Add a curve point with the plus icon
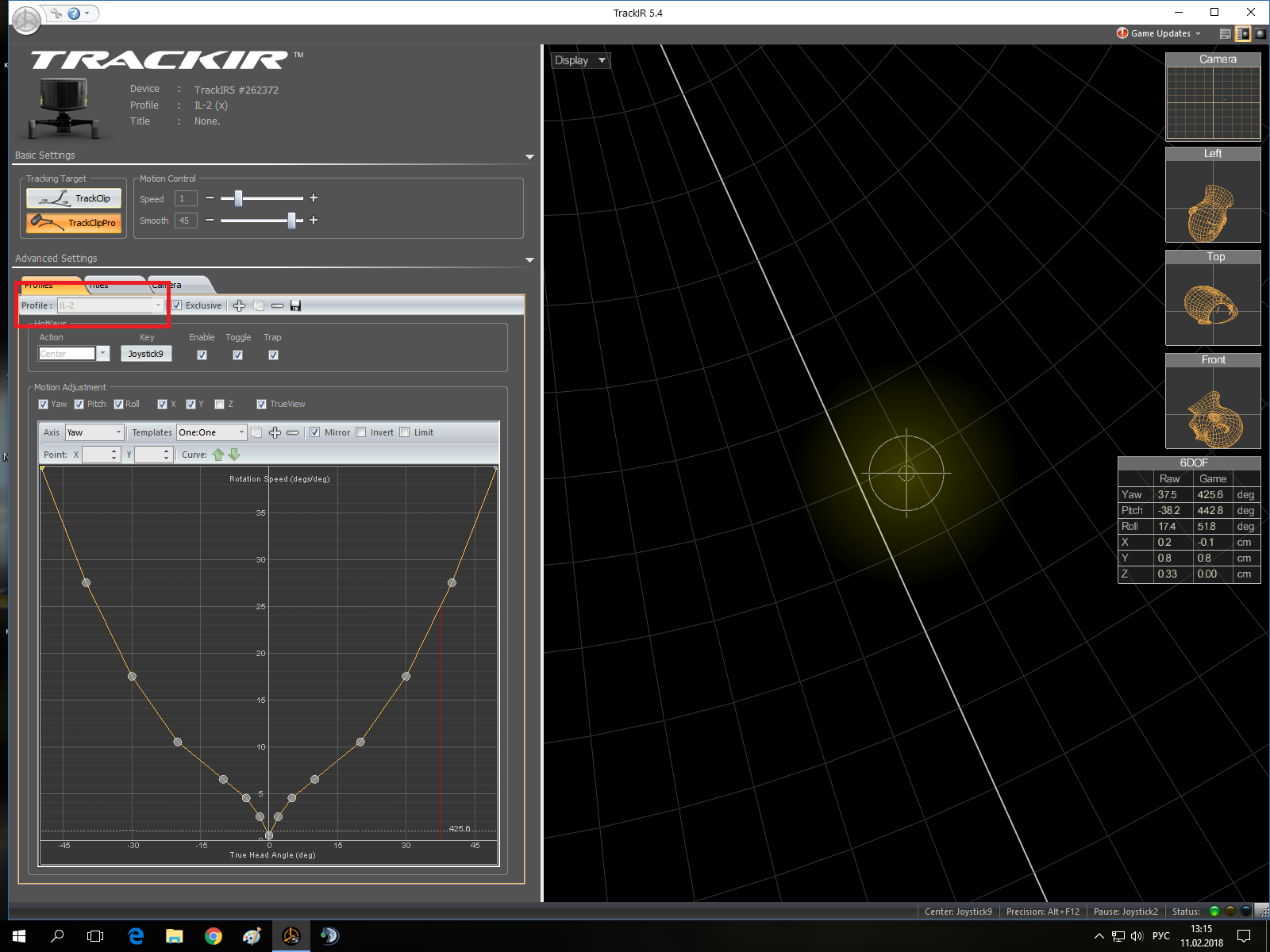Screen dimensions: 1270x952 click(x=275, y=432)
